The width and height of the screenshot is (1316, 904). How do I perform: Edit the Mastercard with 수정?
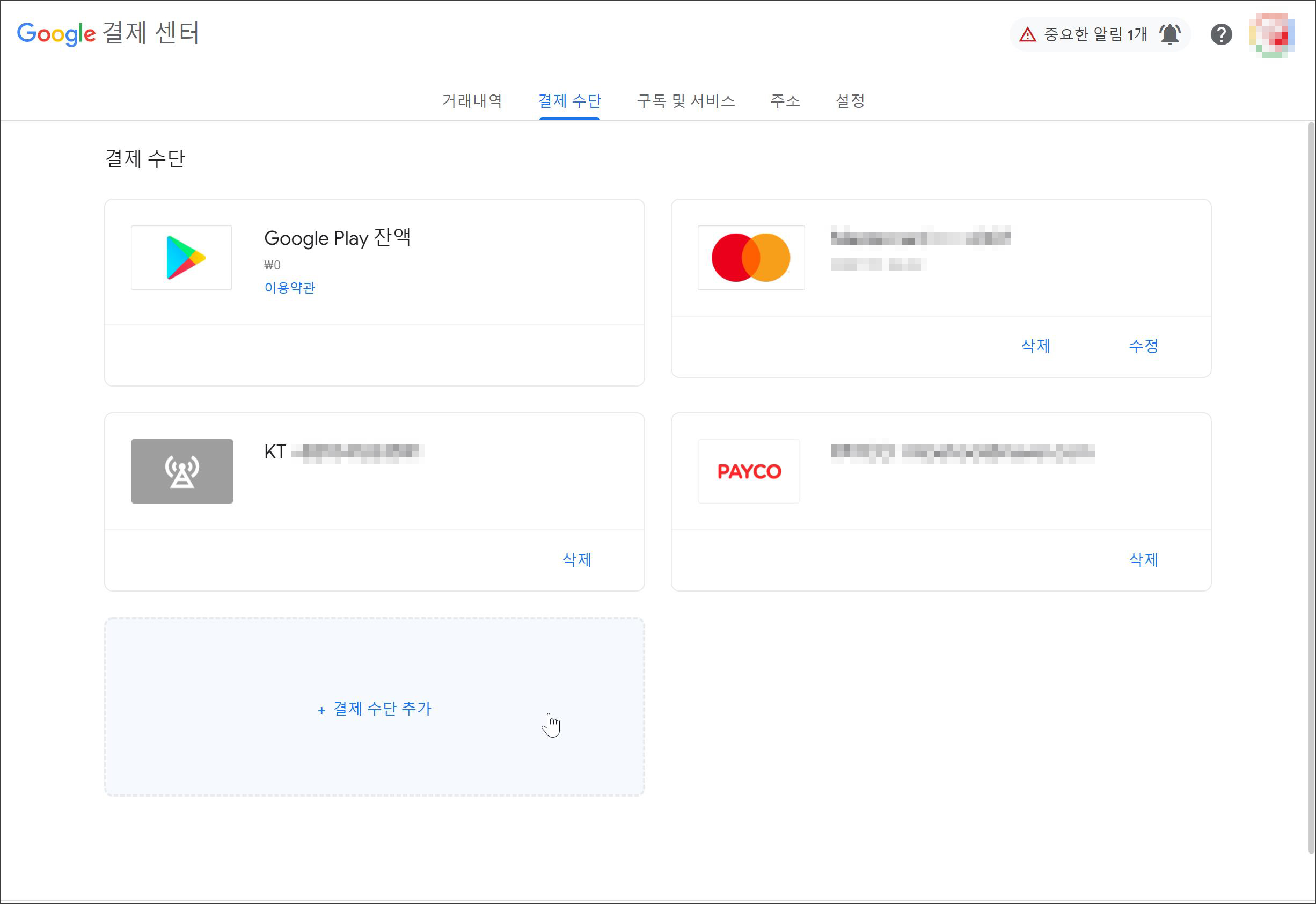pyautogui.click(x=1143, y=346)
